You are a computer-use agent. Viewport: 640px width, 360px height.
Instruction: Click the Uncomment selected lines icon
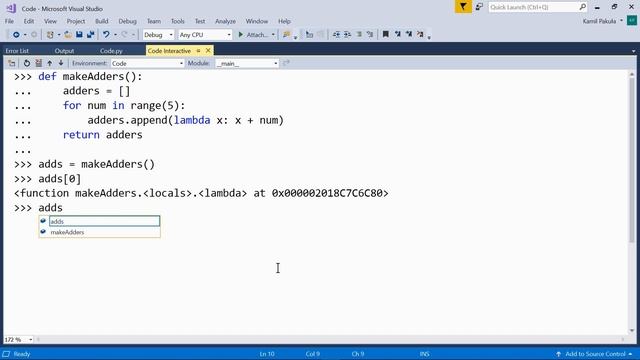pos(370,35)
